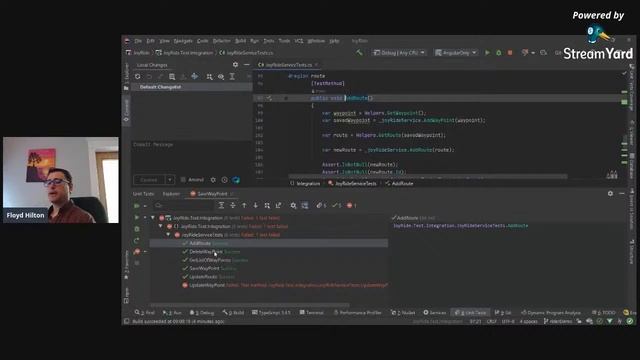This screenshot has width=640, height=360.
Task: Click the blue shelve changes icon
Action: click(194, 76)
